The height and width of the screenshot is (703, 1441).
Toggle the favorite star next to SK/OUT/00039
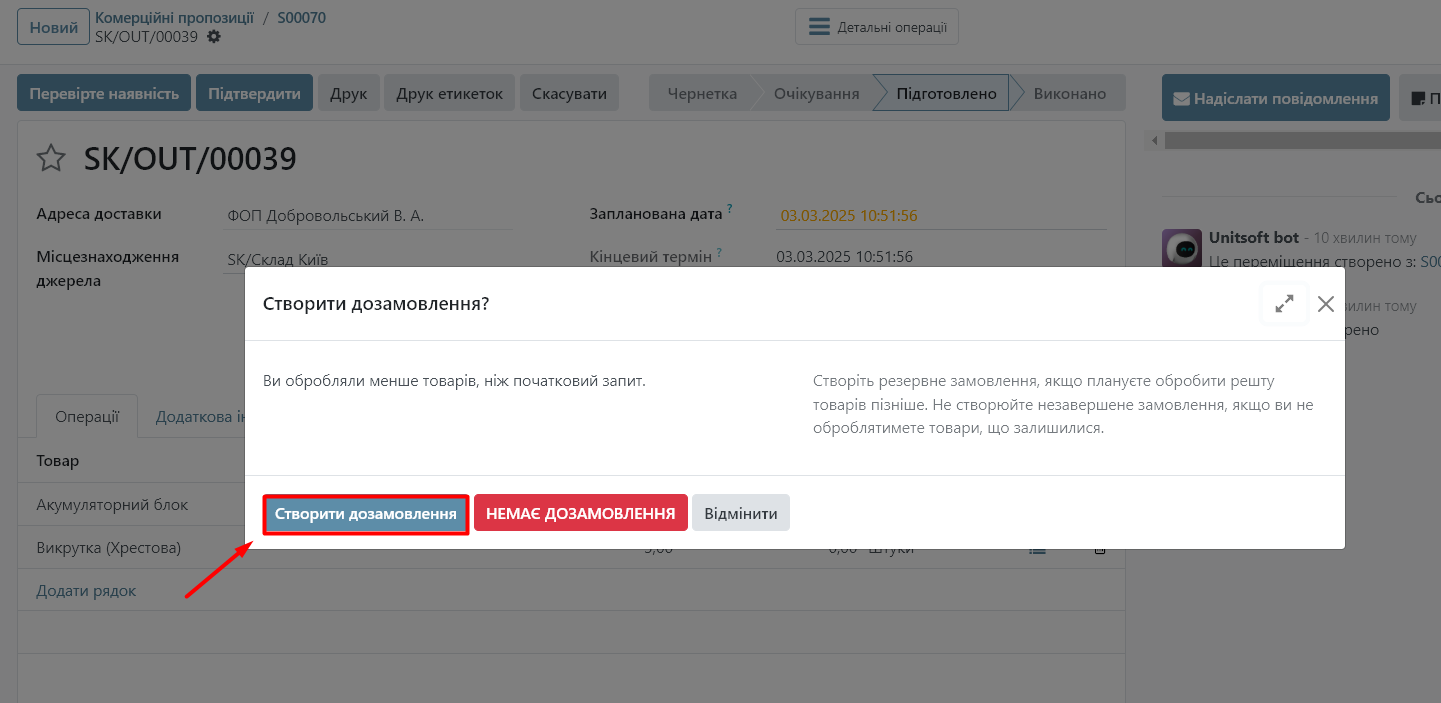pos(51,159)
